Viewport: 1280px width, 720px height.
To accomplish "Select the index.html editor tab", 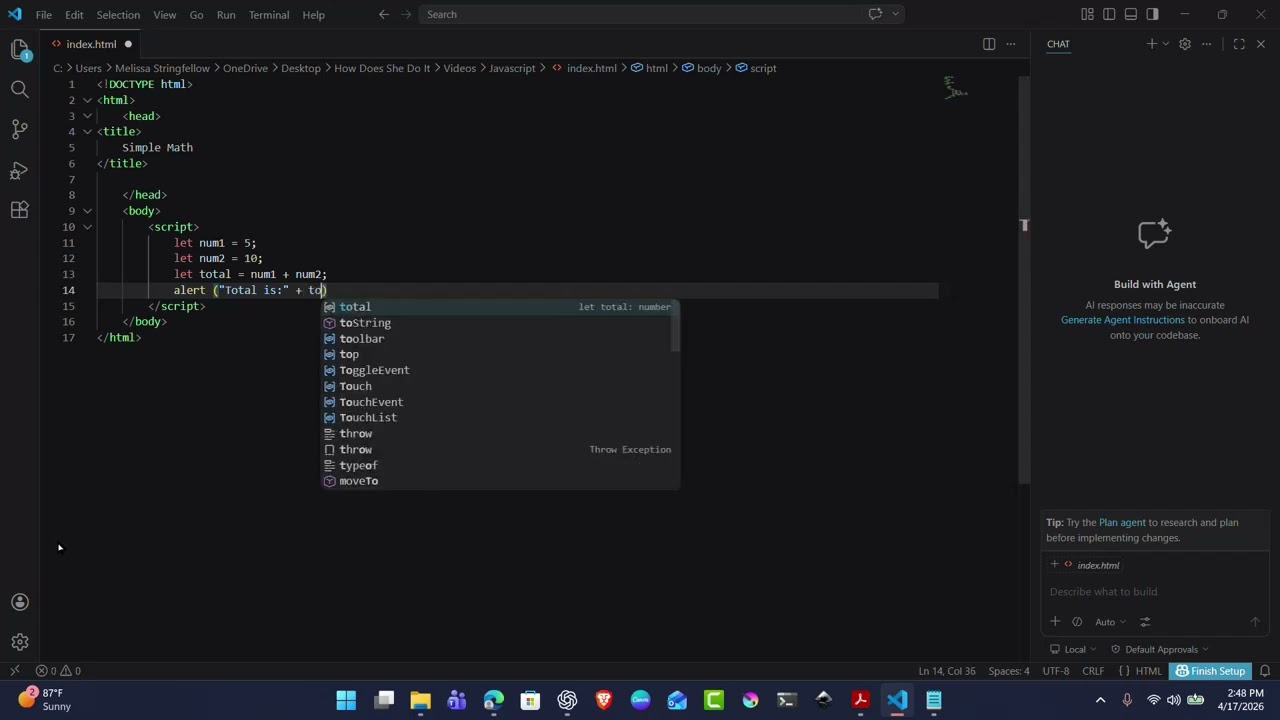I will click(91, 44).
